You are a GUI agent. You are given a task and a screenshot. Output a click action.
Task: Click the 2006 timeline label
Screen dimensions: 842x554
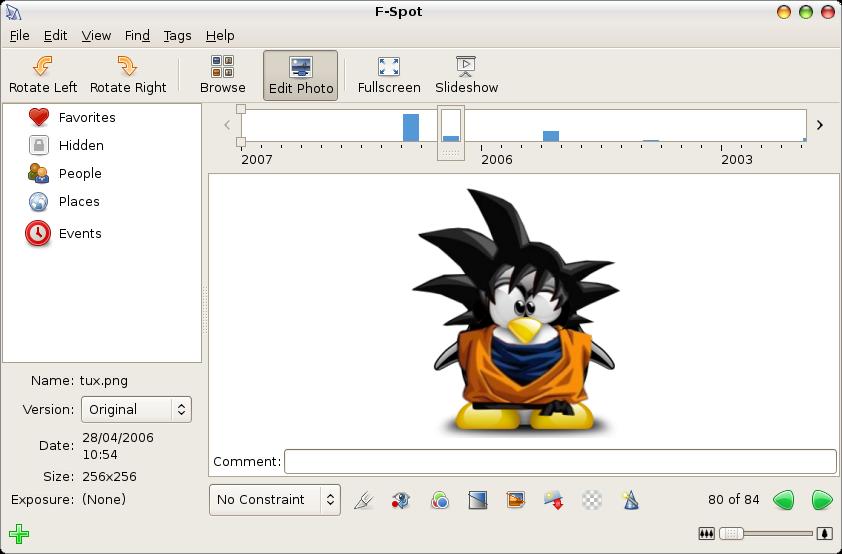coord(497,159)
